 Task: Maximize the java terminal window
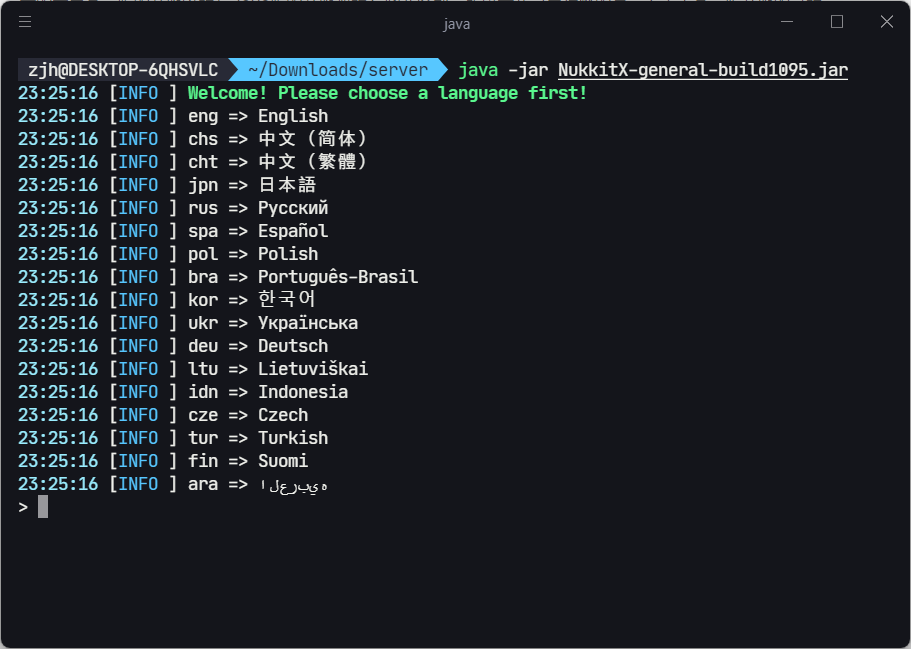[x=837, y=22]
